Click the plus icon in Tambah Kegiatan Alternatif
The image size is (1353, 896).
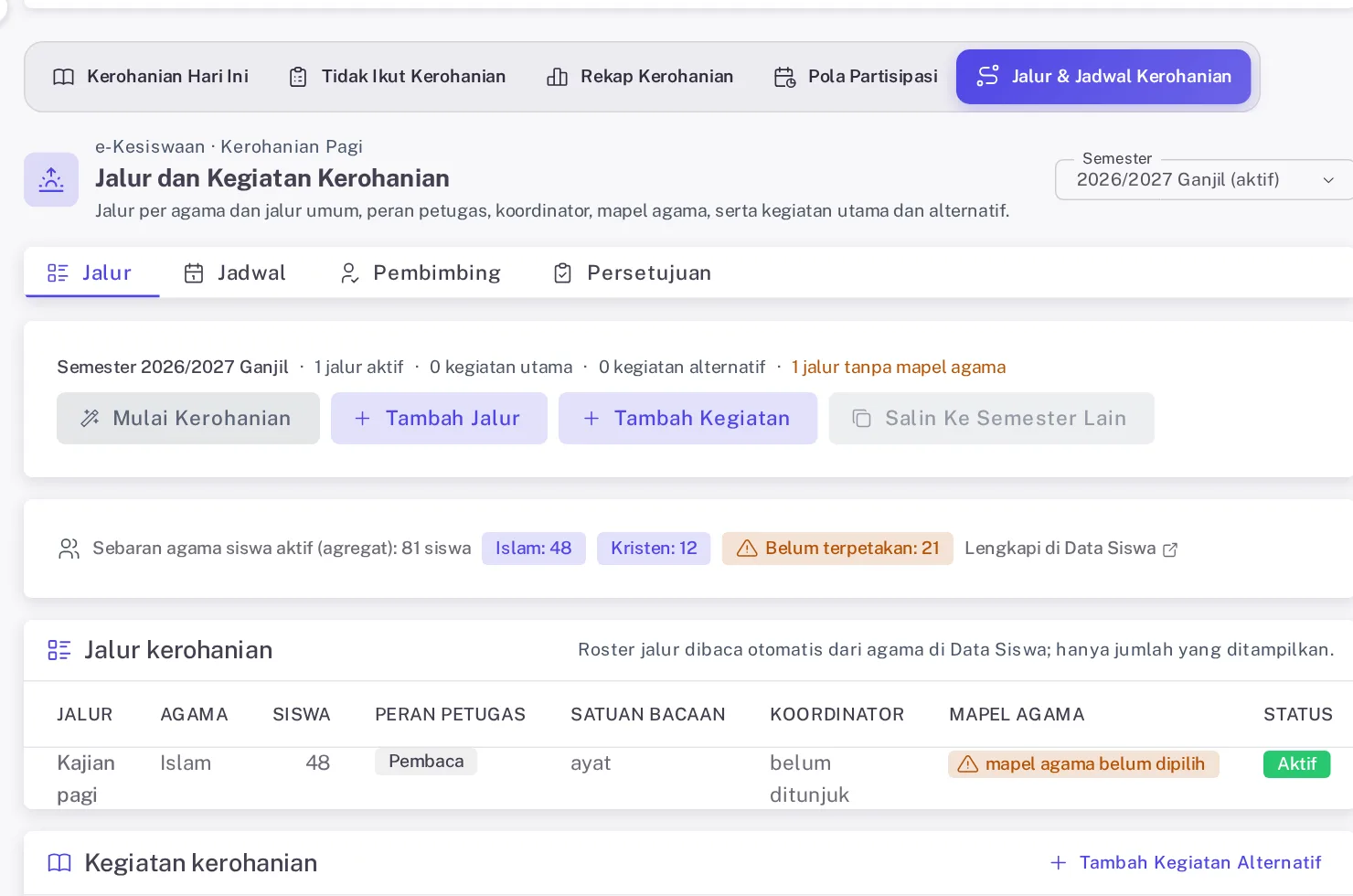pos(1059,863)
